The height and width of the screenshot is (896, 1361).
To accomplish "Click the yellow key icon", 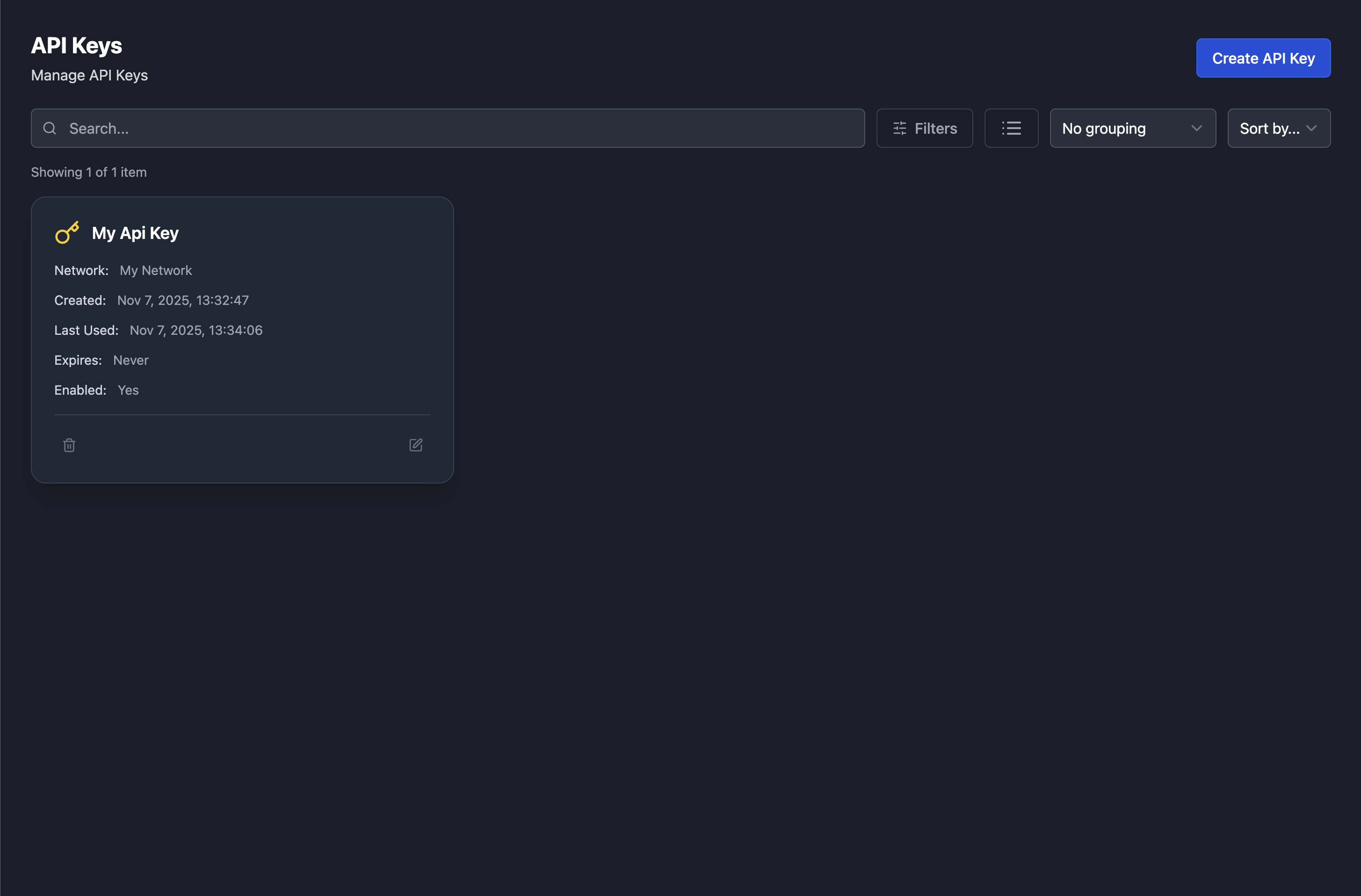I will pos(67,233).
